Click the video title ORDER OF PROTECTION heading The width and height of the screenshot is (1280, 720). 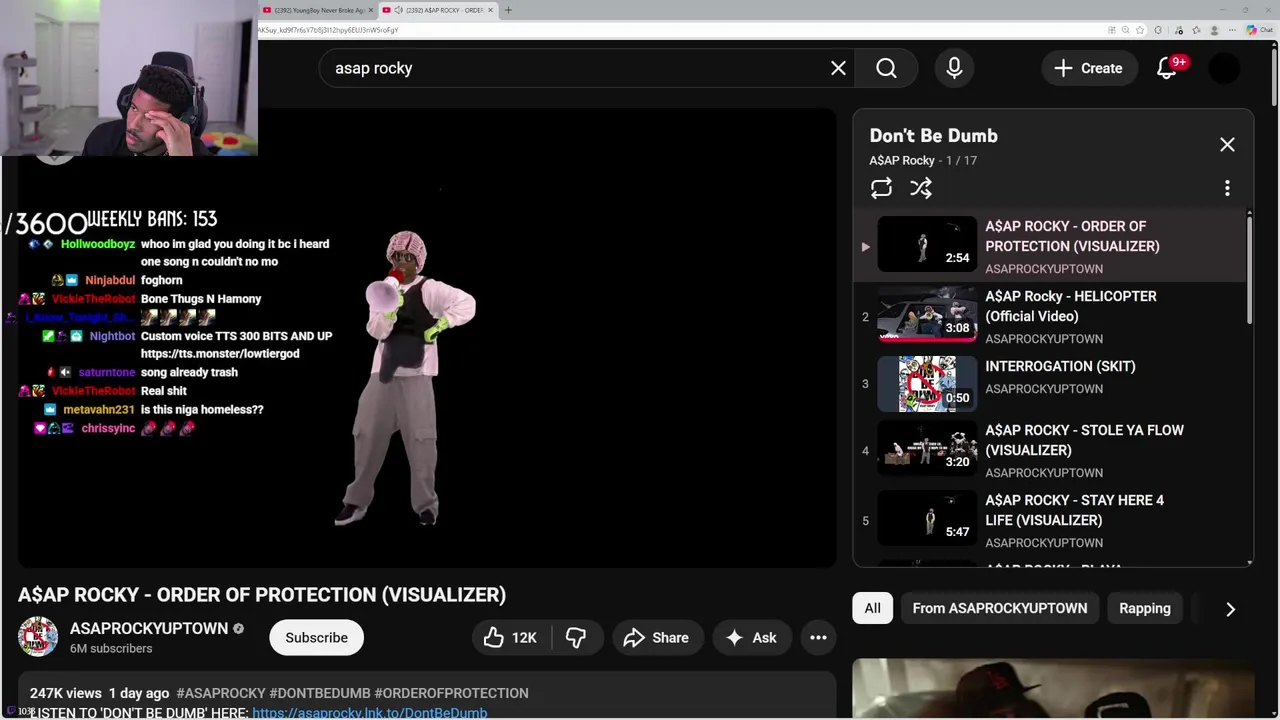262,595
